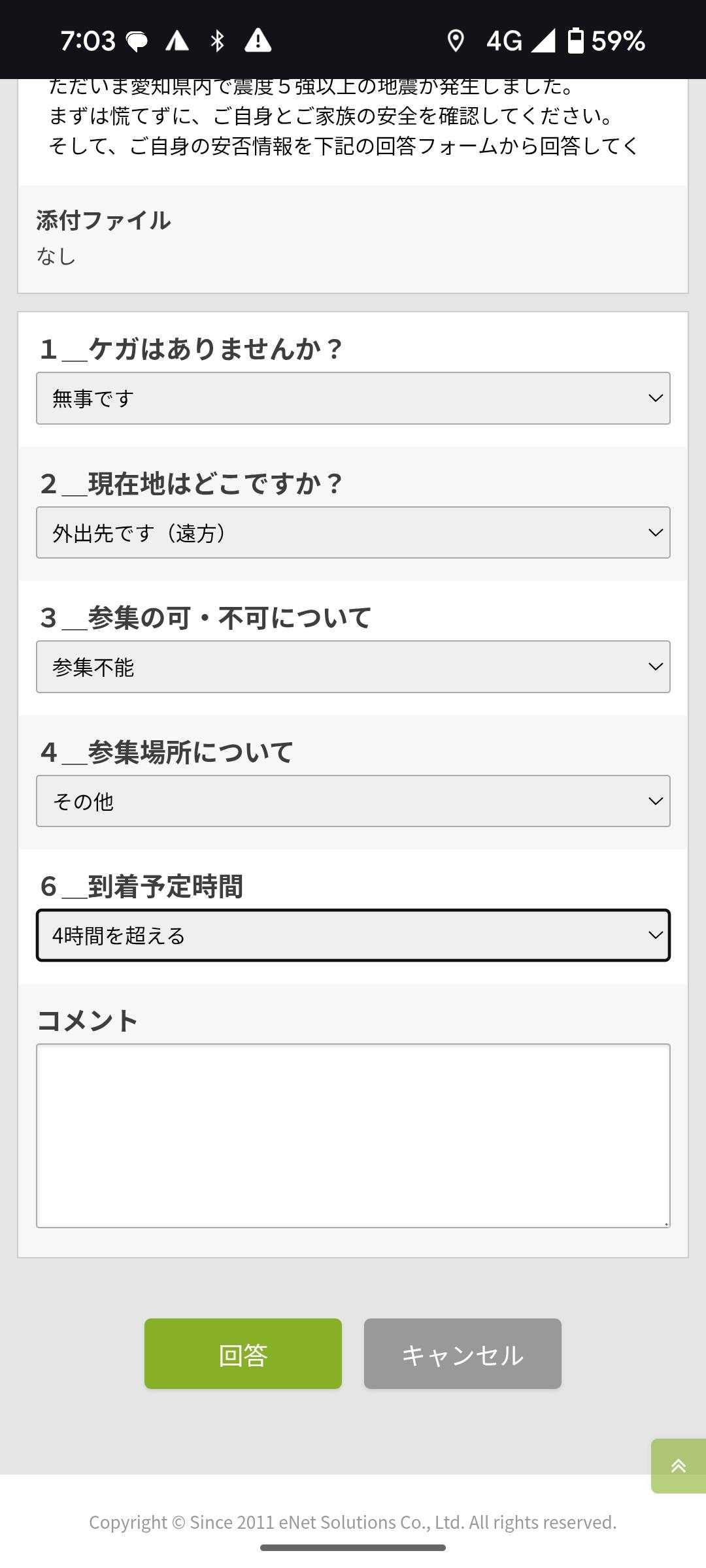Viewport: 706px width, 1568px height.
Task: Tap the location pin status icon
Action: point(455,41)
